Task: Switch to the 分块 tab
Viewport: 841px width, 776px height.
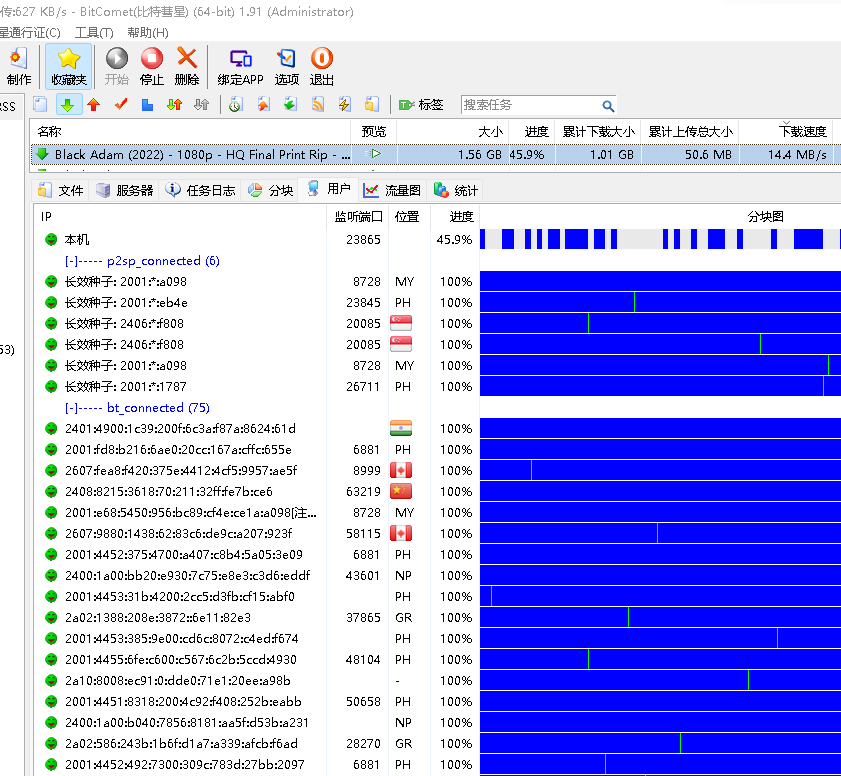Action: 271,190
